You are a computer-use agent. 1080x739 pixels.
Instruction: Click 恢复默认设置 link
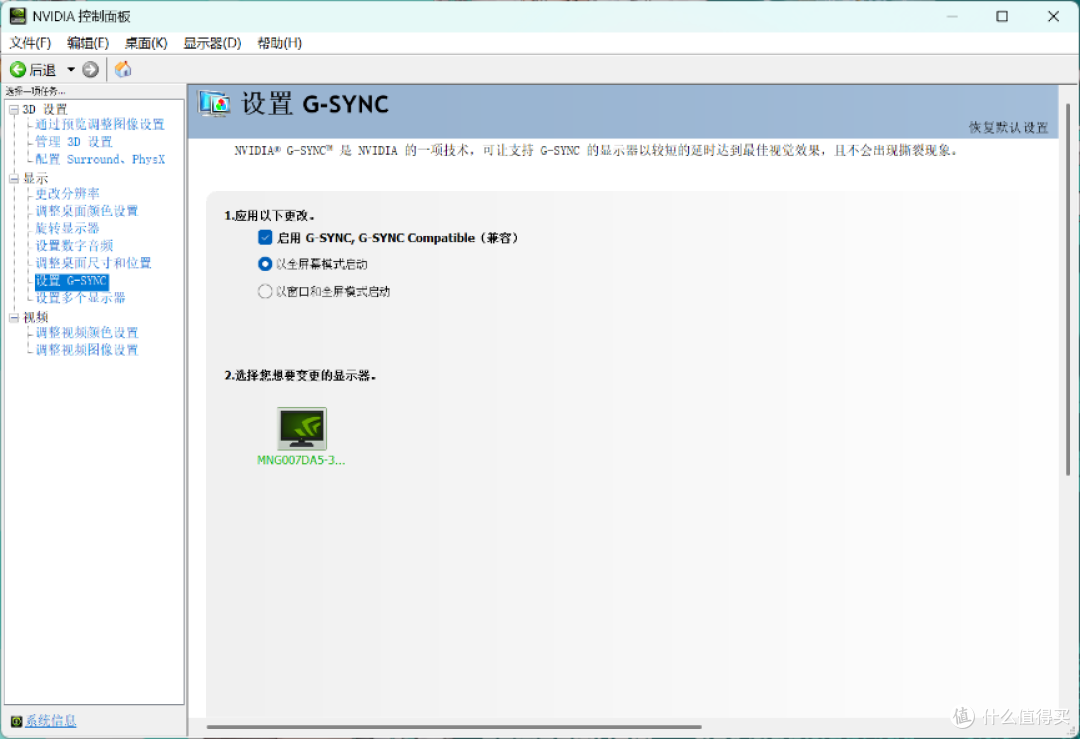click(x=1008, y=127)
